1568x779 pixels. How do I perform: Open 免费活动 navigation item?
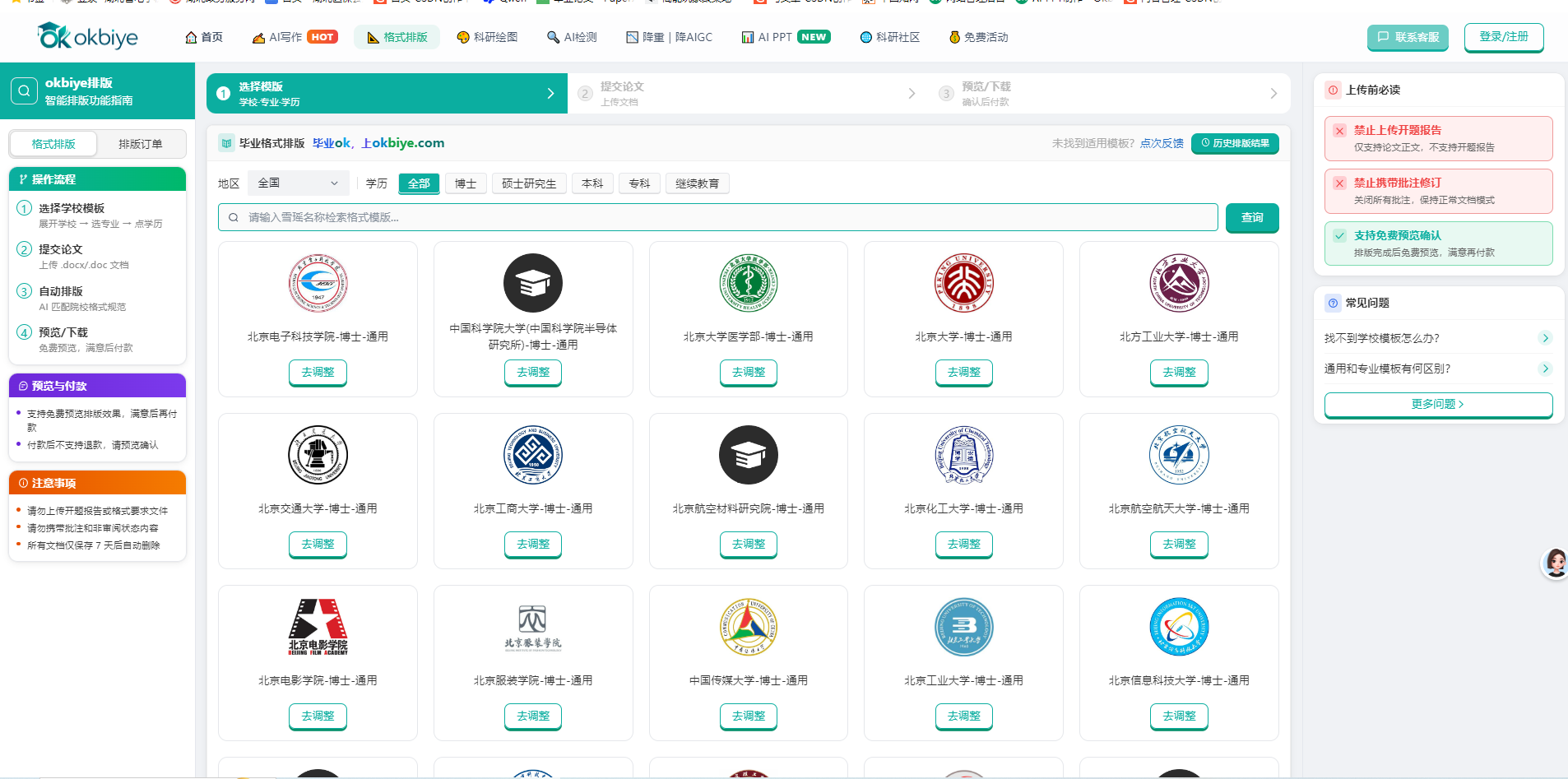point(978,37)
